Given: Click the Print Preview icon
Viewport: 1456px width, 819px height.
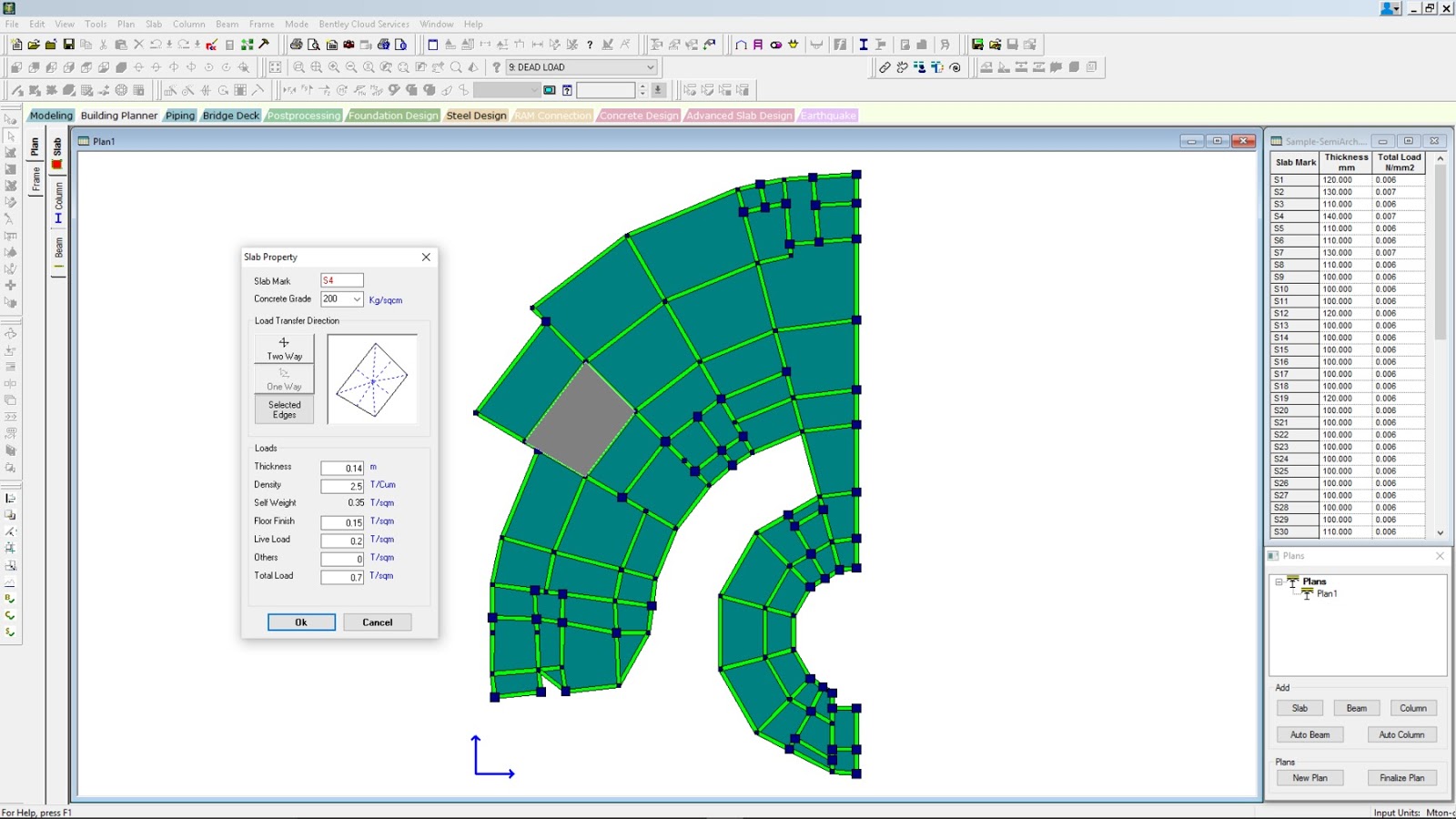Looking at the screenshot, I should [314, 44].
